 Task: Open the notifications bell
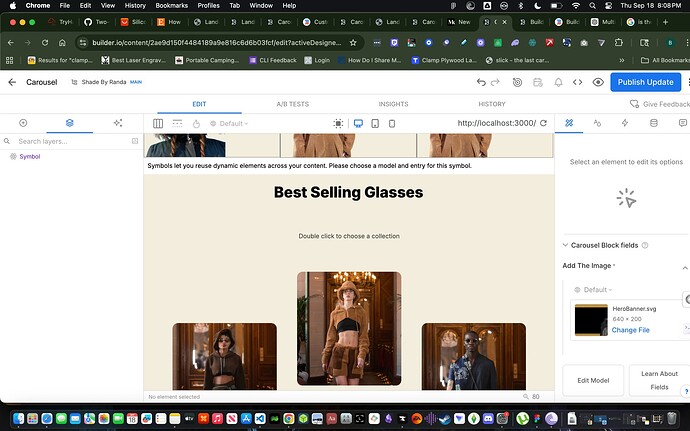pos(558,82)
